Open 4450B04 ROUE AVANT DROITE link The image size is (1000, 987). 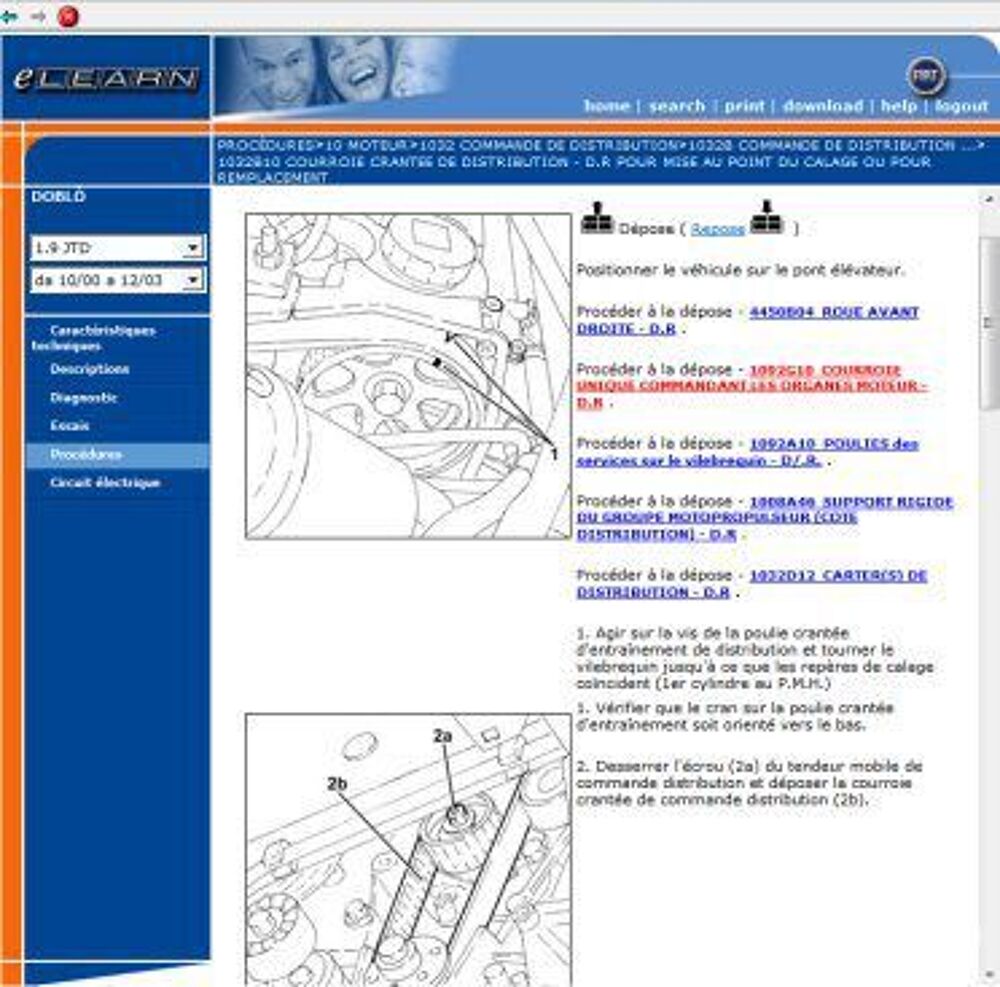[x=833, y=312]
